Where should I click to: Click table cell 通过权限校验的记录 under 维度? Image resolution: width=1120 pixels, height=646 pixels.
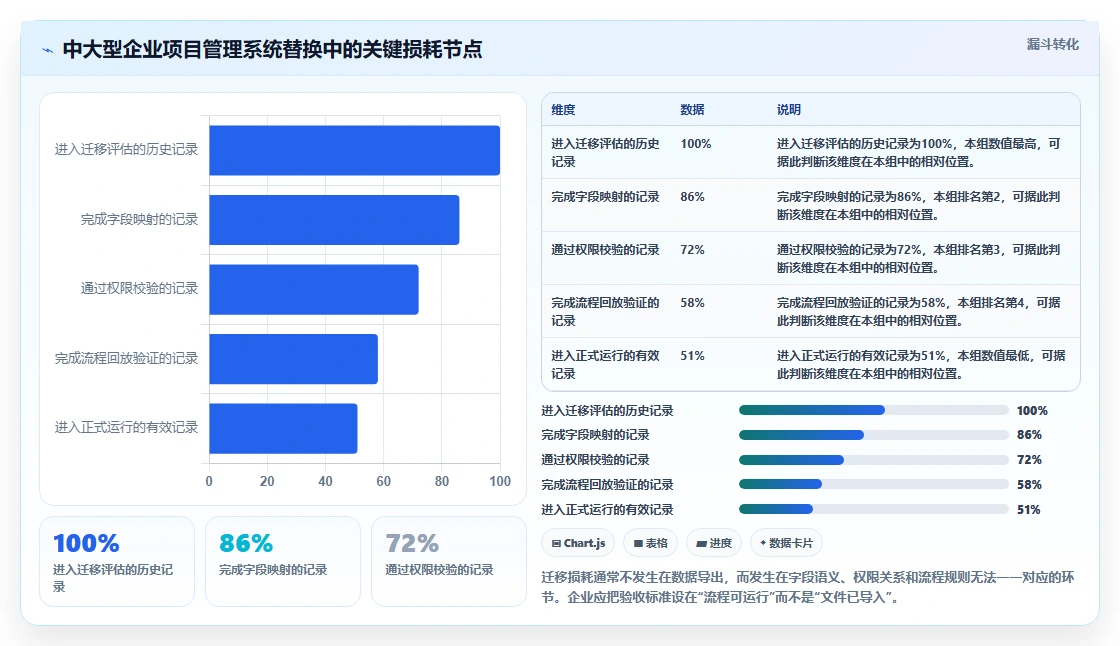click(605, 249)
